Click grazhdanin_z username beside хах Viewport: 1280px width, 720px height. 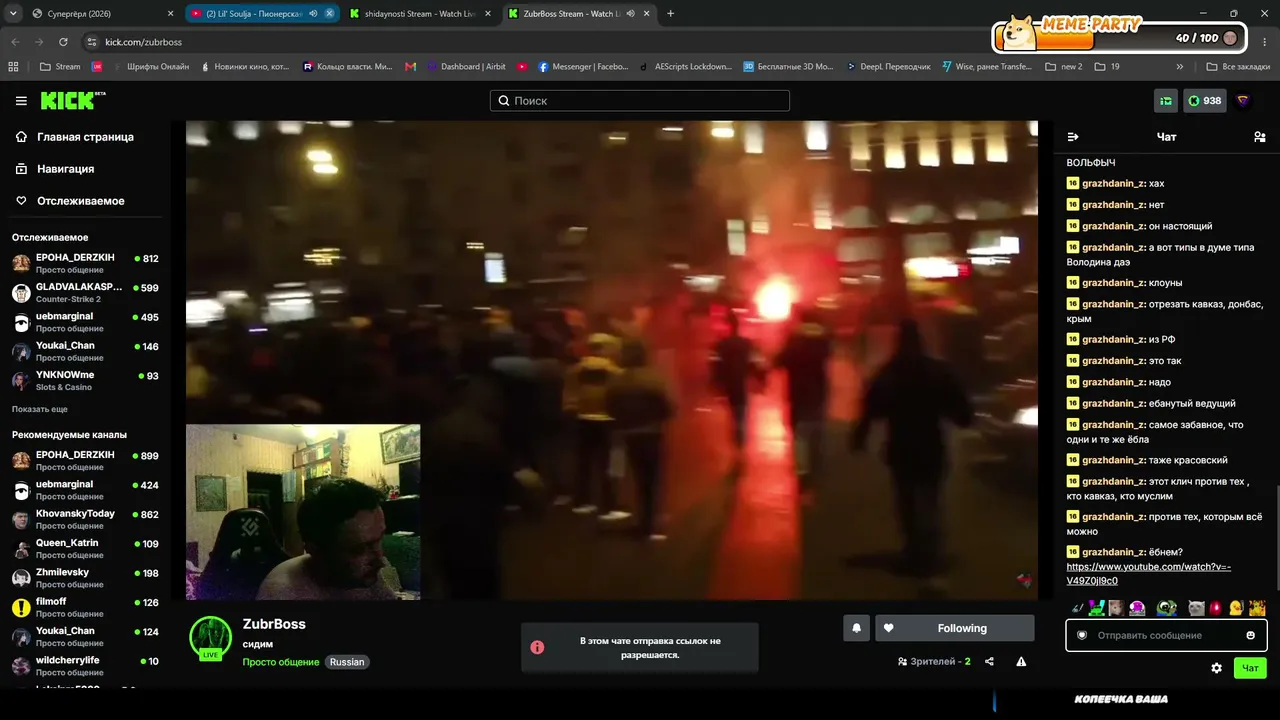click(1113, 184)
